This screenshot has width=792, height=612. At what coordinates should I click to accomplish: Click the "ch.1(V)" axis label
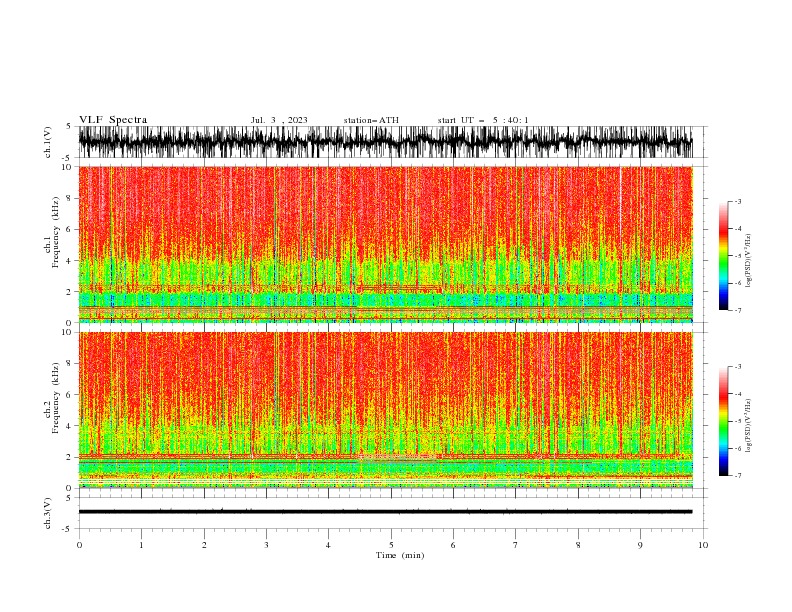(48, 142)
